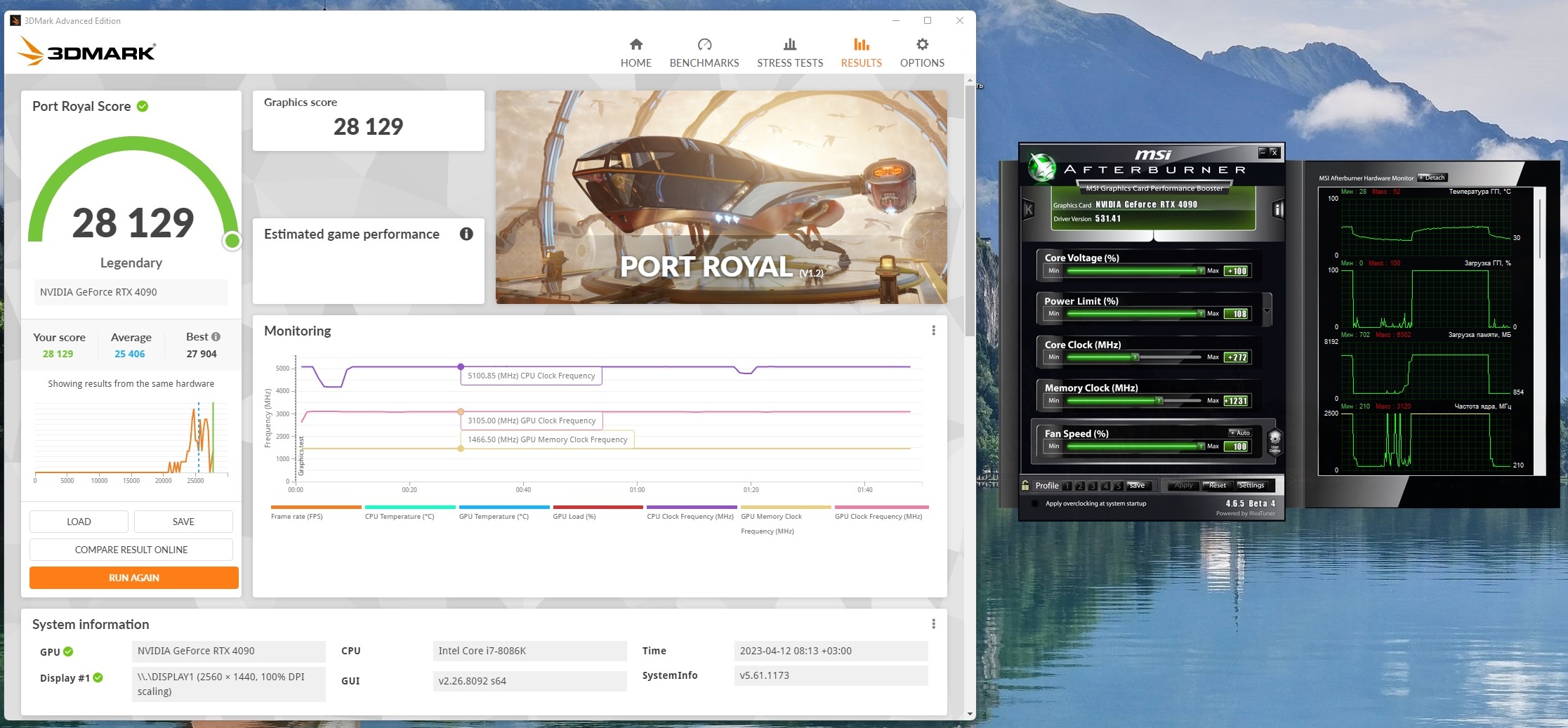The image size is (1568, 728).
Task: Click the LOAD button
Action: [x=79, y=522]
